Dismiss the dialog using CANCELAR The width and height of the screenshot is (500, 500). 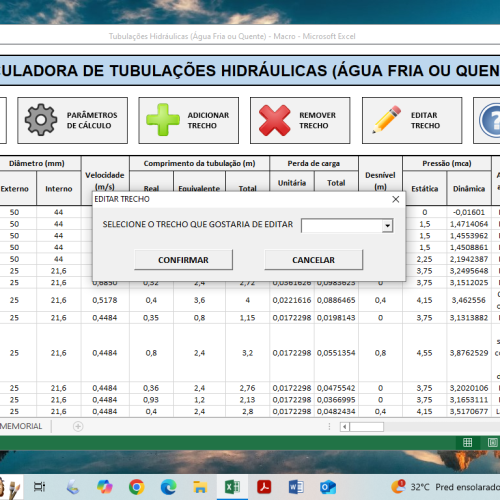point(313,260)
